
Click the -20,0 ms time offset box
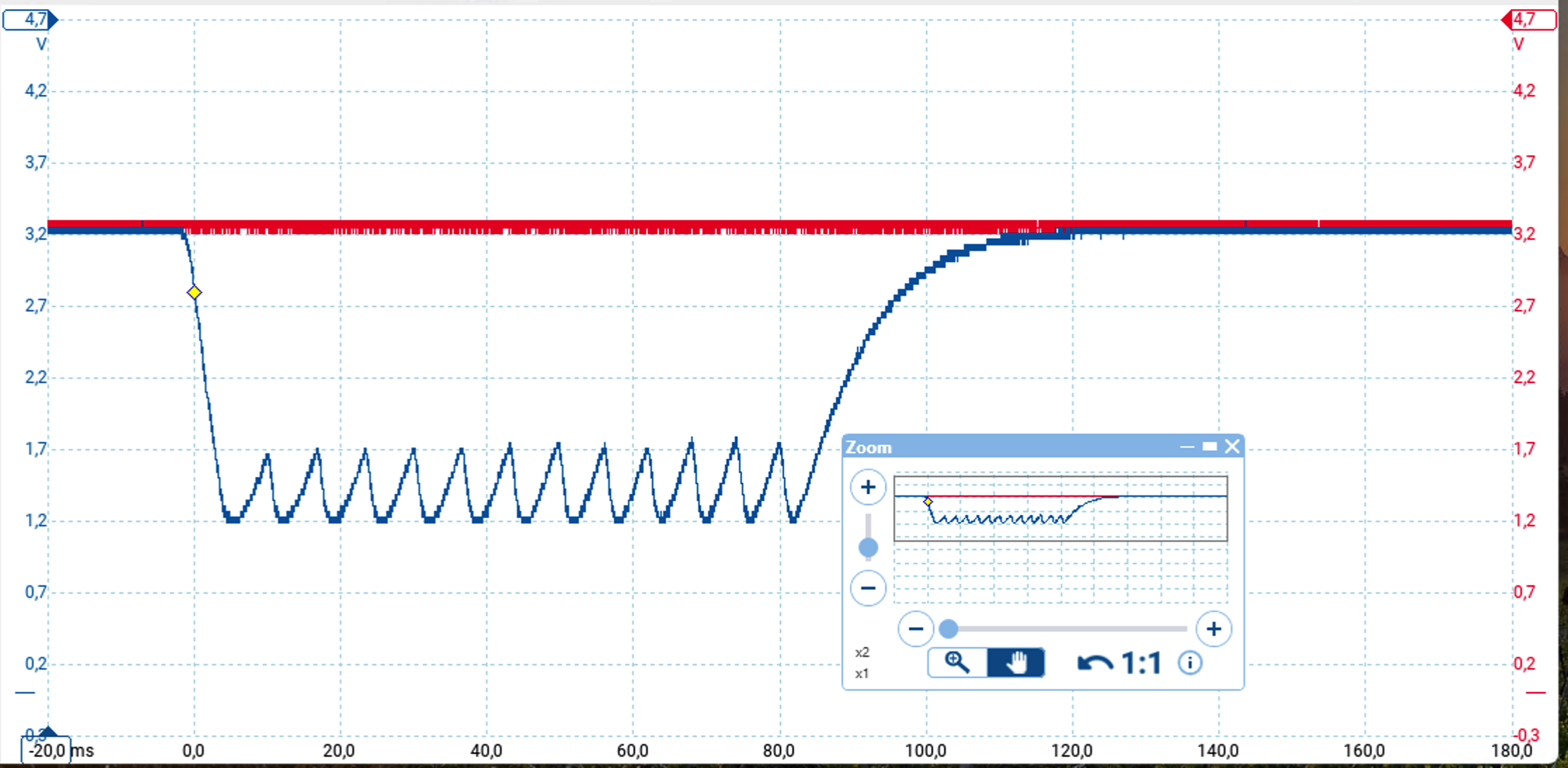pos(46,750)
